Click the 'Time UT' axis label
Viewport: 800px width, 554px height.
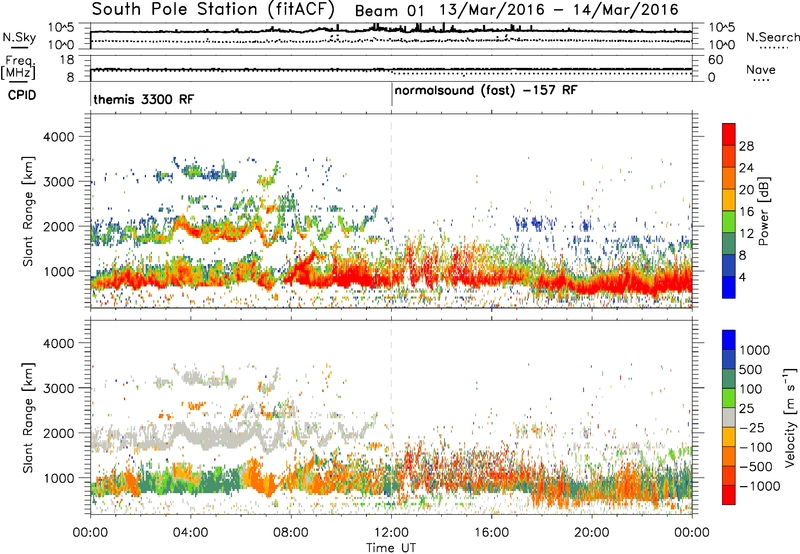[391, 548]
